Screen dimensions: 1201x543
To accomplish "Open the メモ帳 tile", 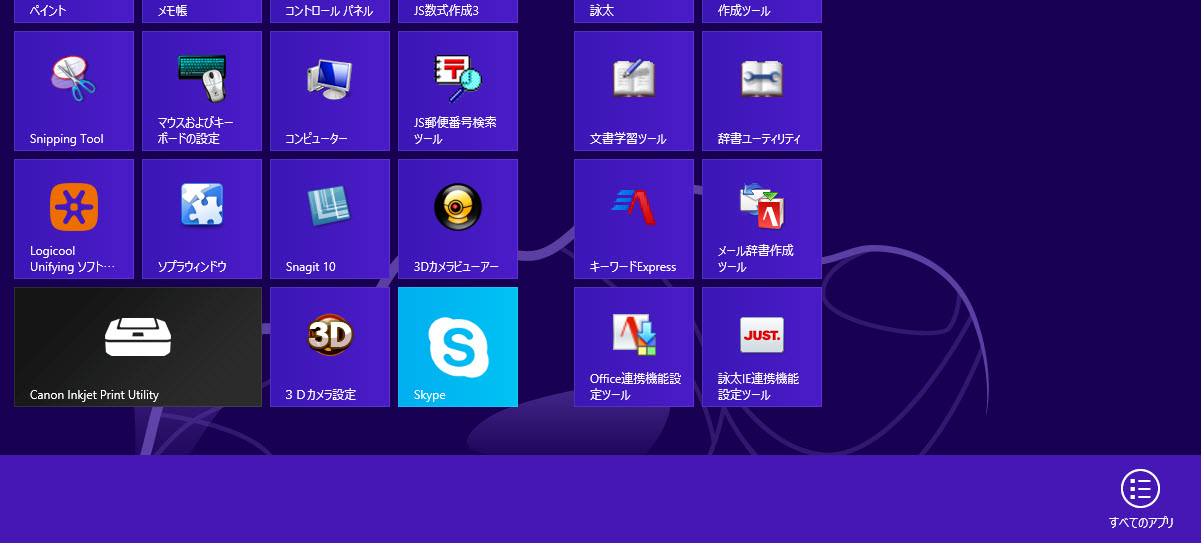I will pyautogui.click(x=202, y=11).
